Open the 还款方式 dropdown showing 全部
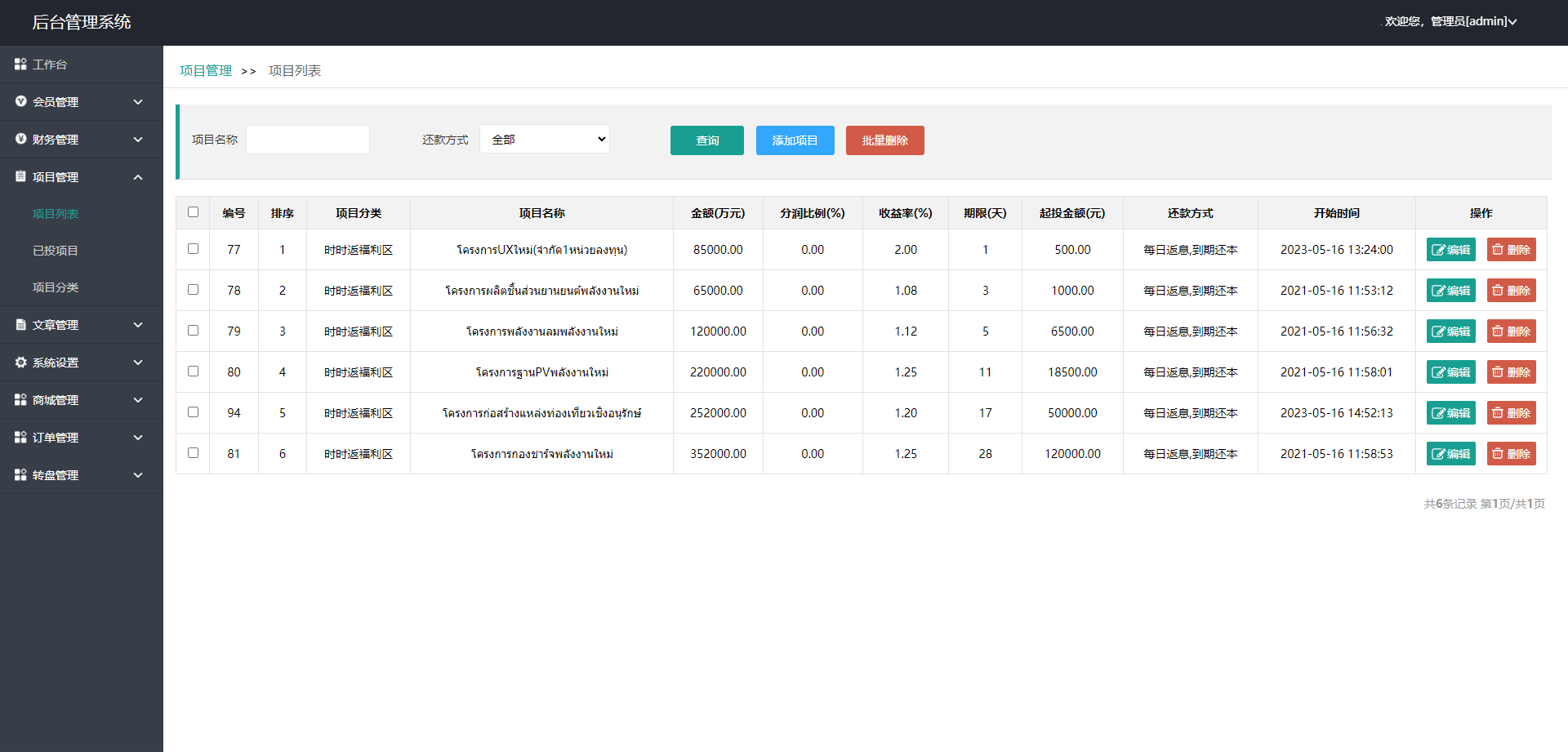 545,140
